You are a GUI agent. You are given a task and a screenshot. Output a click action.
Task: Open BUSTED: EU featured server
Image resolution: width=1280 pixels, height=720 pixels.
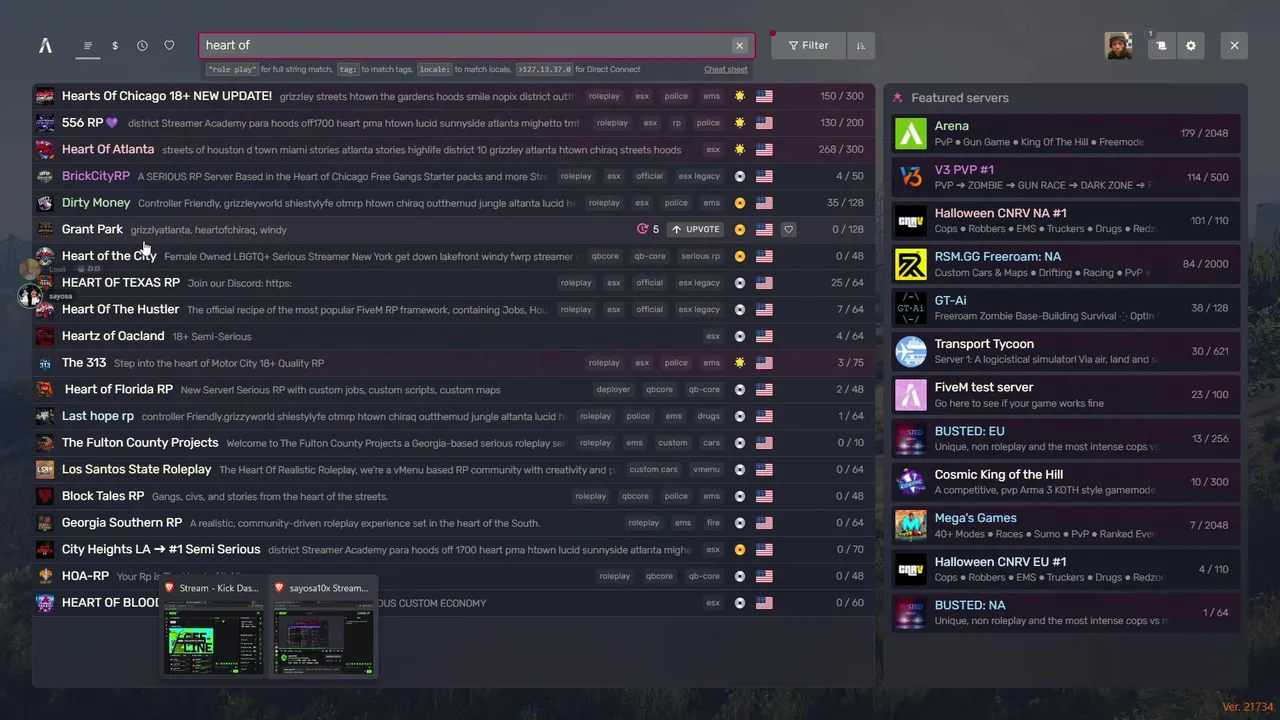tap(1066, 438)
